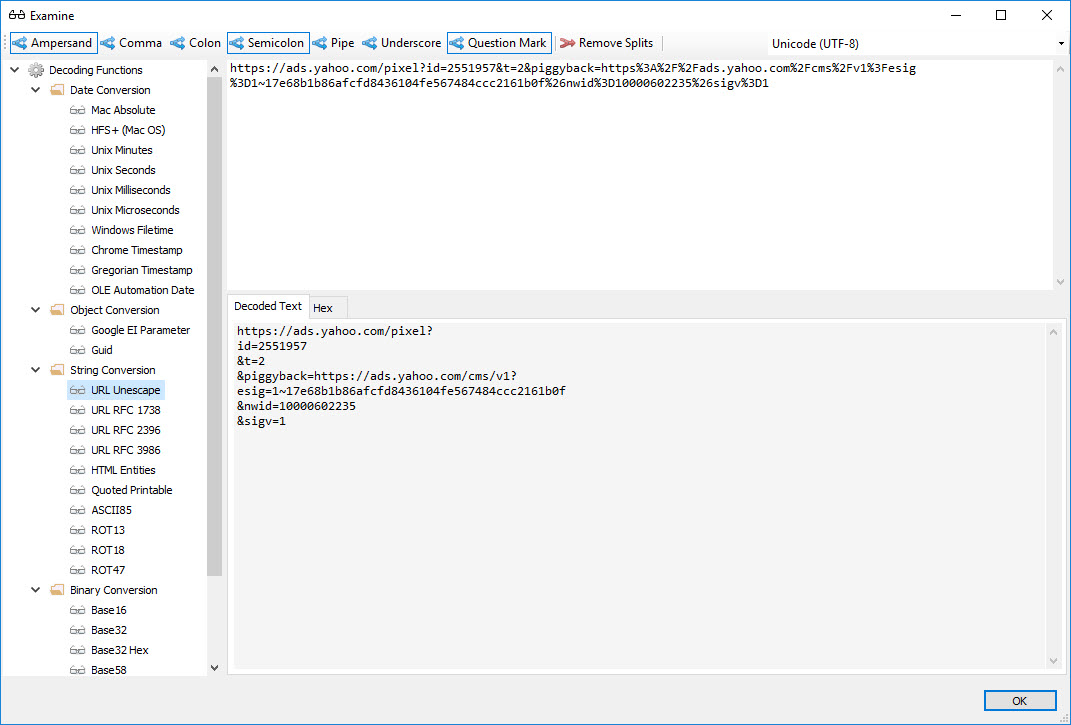This screenshot has width=1071, height=725.
Task: Select the URL RFC 3986 decoder
Action: click(126, 450)
